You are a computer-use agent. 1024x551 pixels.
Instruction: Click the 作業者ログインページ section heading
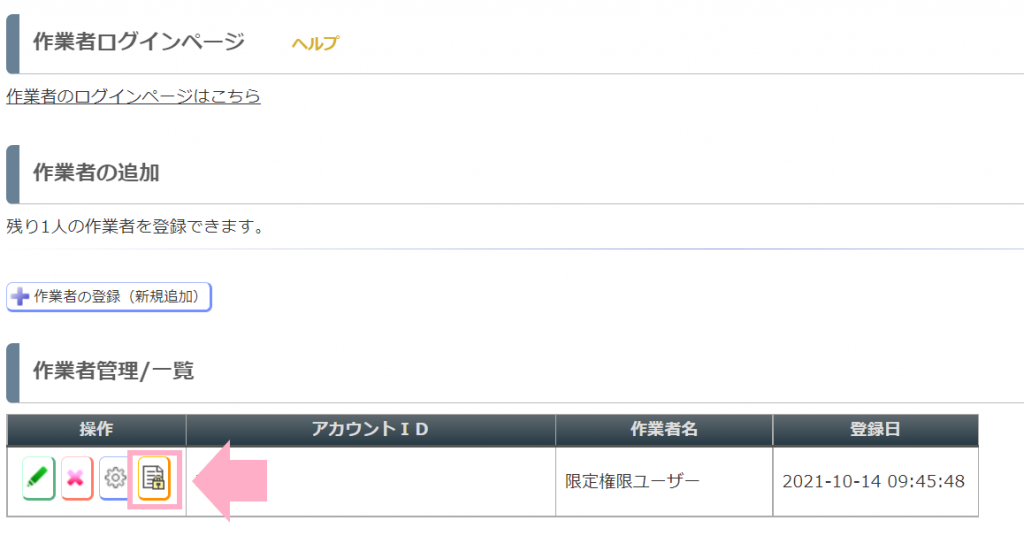click(138, 42)
